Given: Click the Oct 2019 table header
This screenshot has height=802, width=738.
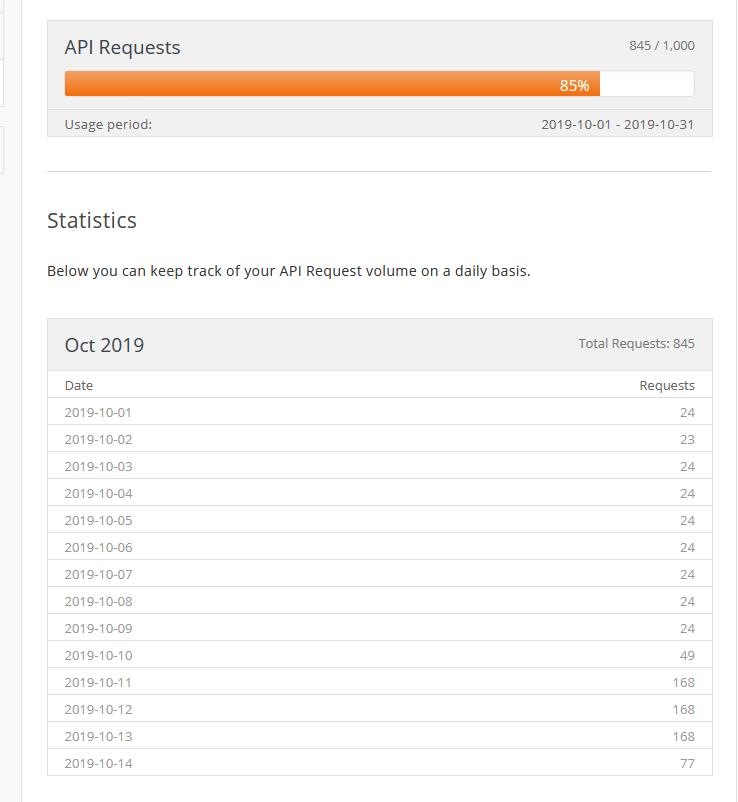Looking at the screenshot, I should click(x=104, y=345).
